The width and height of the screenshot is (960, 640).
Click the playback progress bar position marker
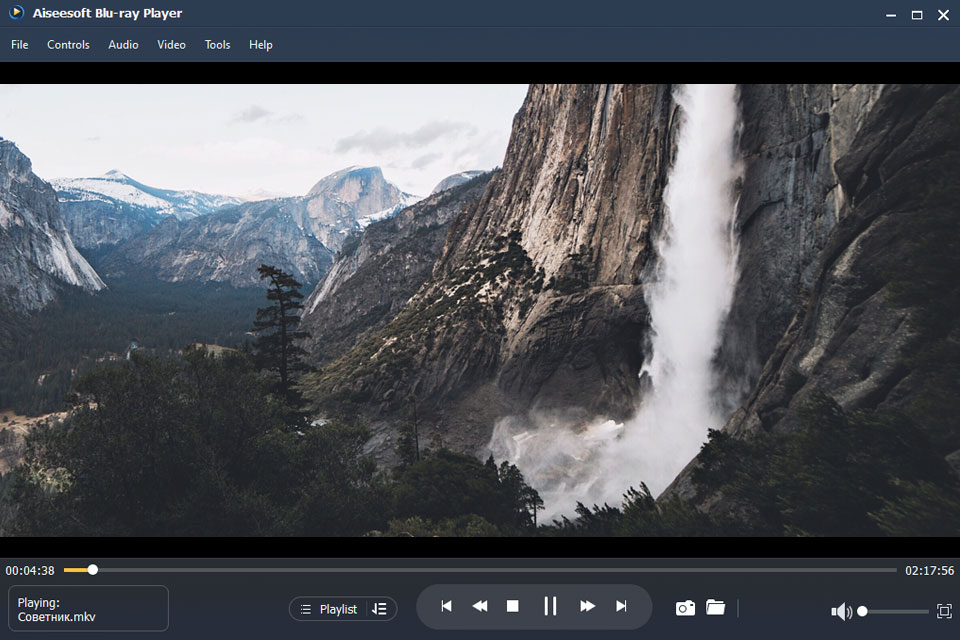pyautogui.click(x=93, y=570)
